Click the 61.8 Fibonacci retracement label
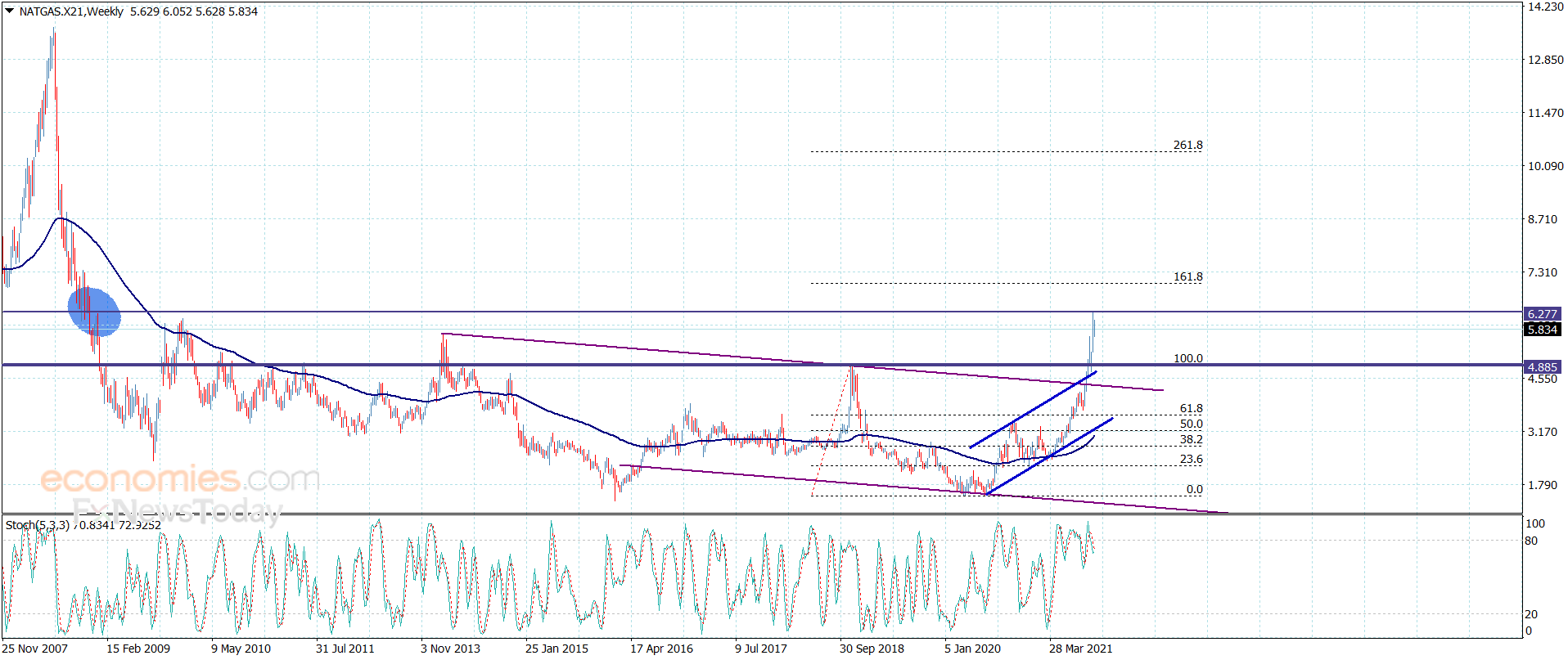Viewport: 1568px width, 660px height. click(1192, 408)
